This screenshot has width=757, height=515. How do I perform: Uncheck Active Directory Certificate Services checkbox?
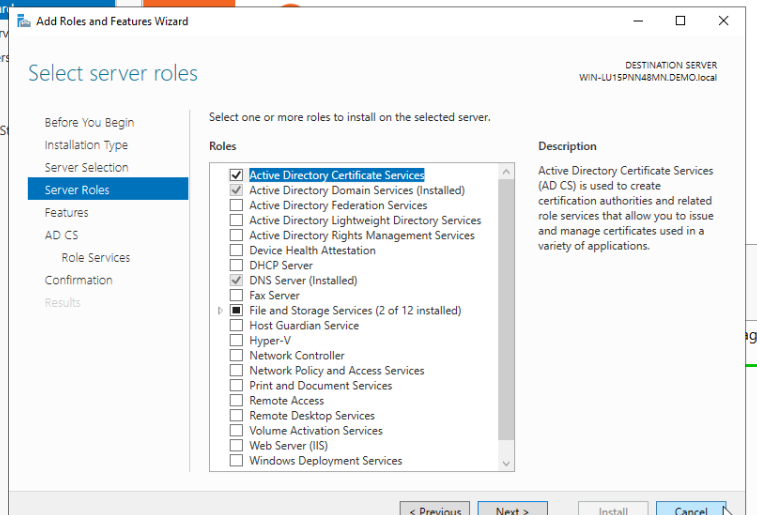(x=236, y=175)
